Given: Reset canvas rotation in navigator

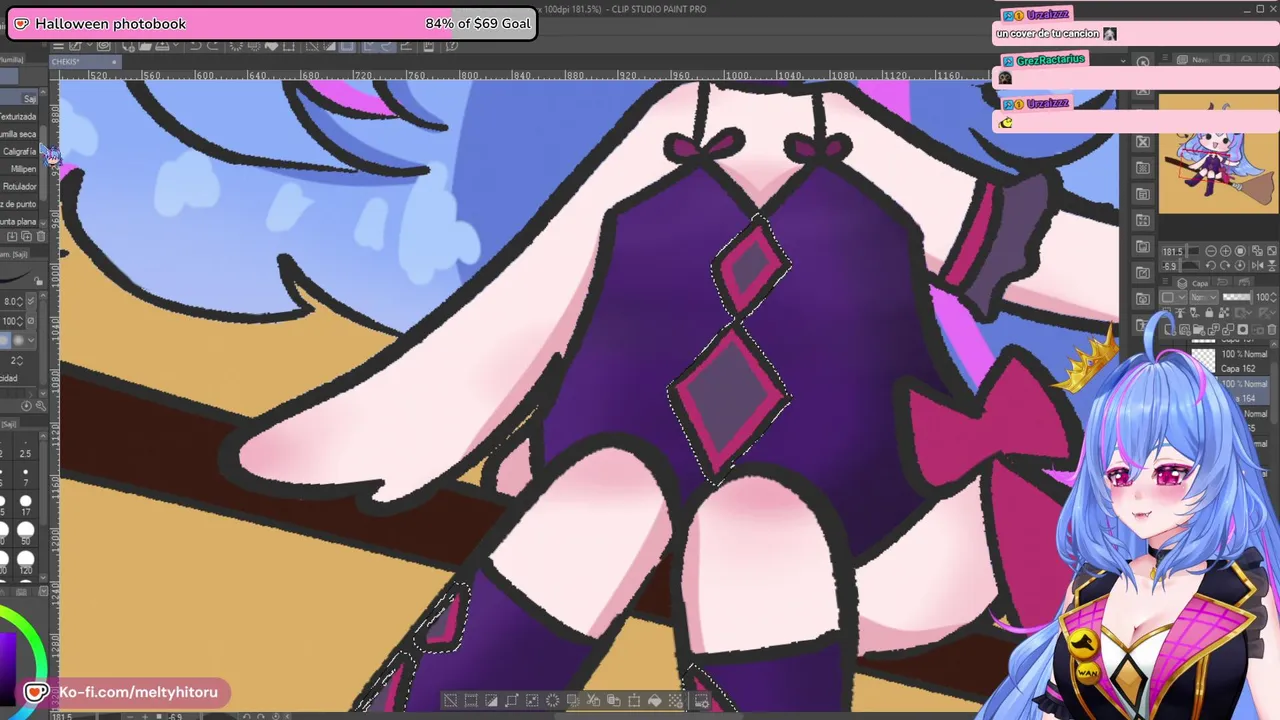Looking at the screenshot, I should click(1240, 266).
